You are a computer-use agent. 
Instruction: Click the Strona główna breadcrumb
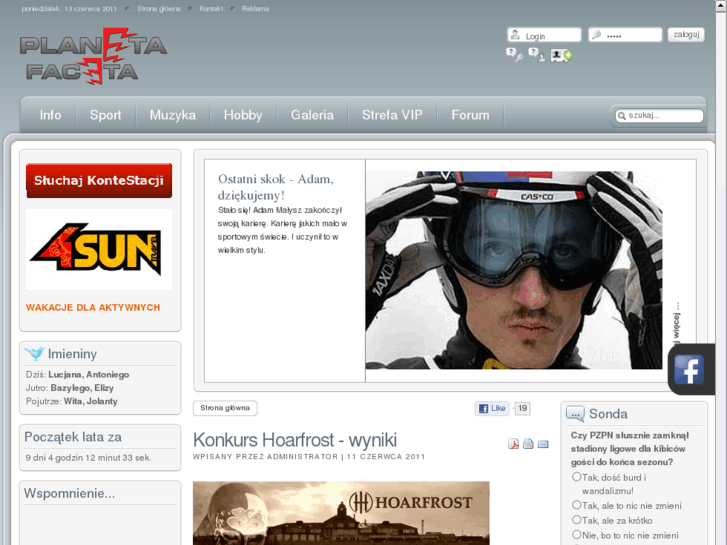tap(225, 408)
